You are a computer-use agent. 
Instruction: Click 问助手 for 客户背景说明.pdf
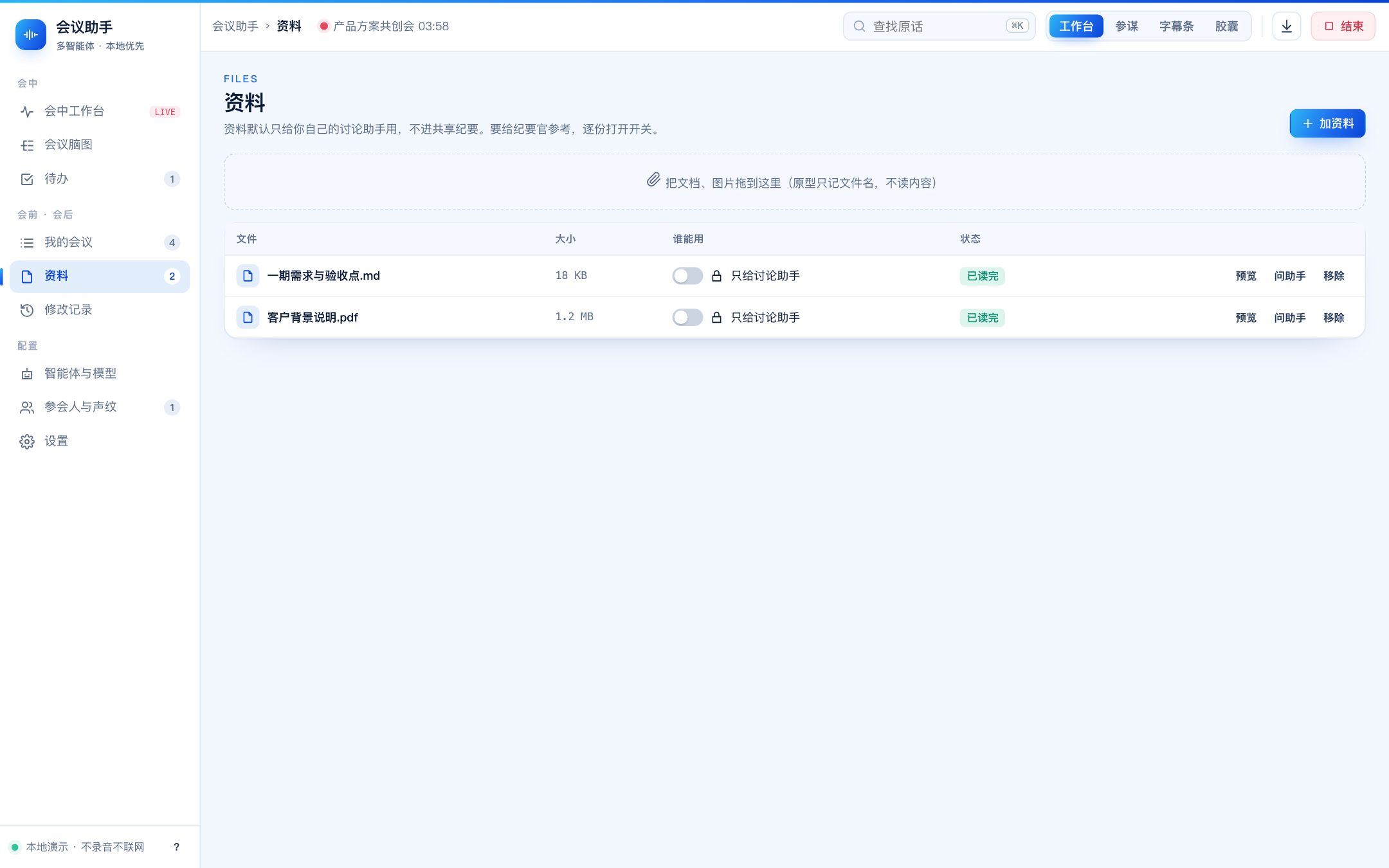(1289, 318)
